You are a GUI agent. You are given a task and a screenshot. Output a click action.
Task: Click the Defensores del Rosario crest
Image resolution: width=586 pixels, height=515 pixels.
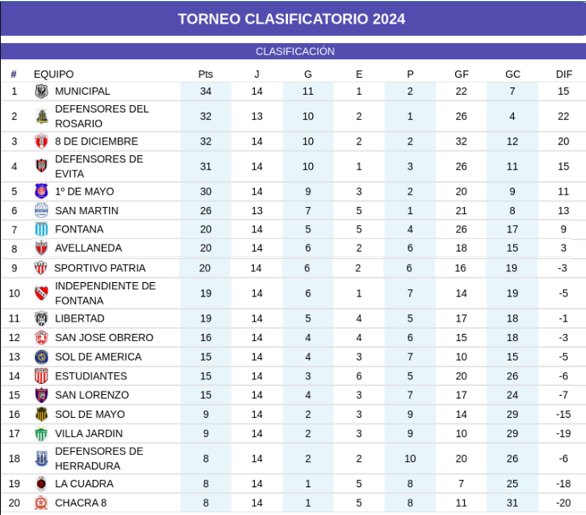tap(42, 116)
